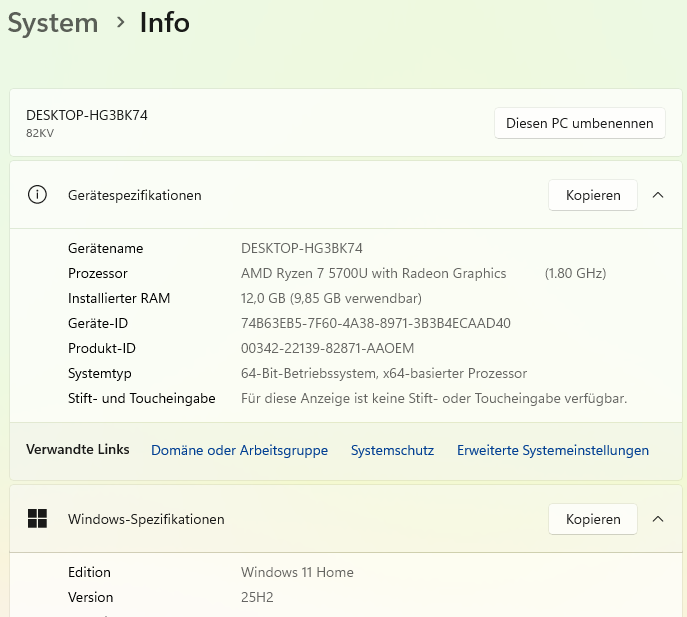Select Geräte-ID value 74B63EB5-7F60-4A38-8971-3B3B4ECAAD40
Viewport: 687px width, 617px height.
(x=375, y=323)
